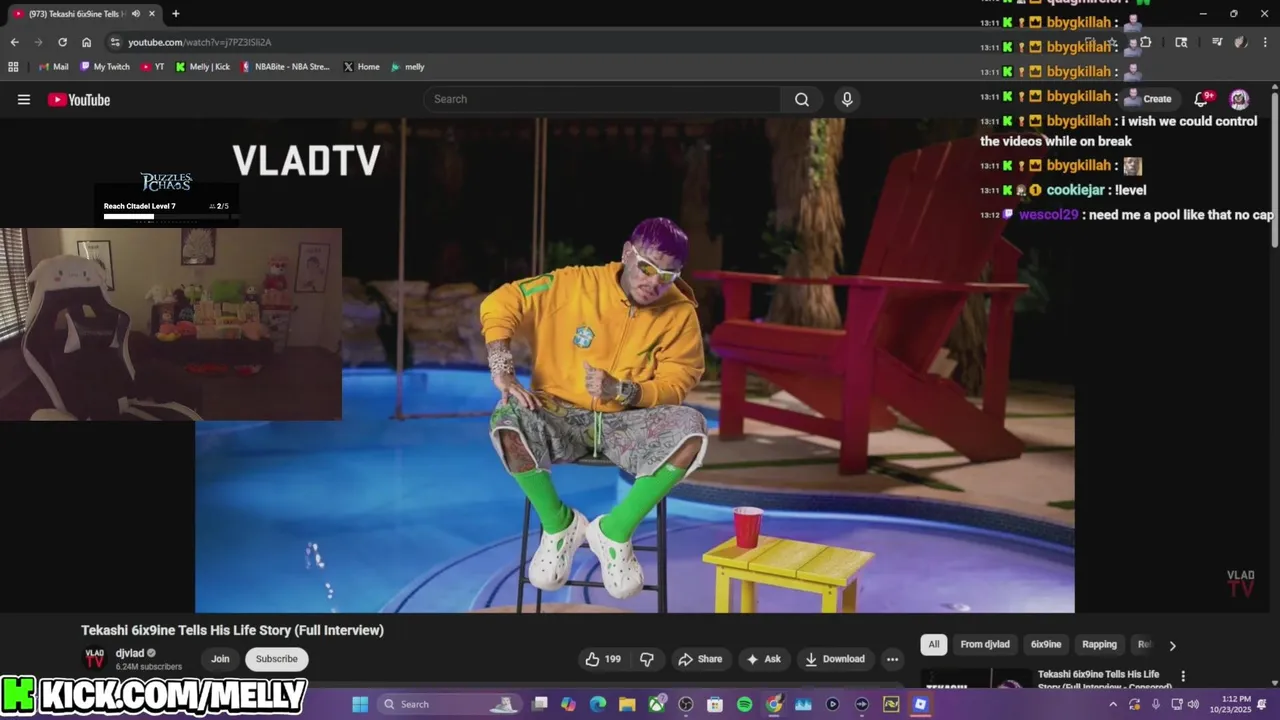This screenshot has height=720, width=1280.
Task: Click the Windows taskbar search box
Action: tap(451, 704)
